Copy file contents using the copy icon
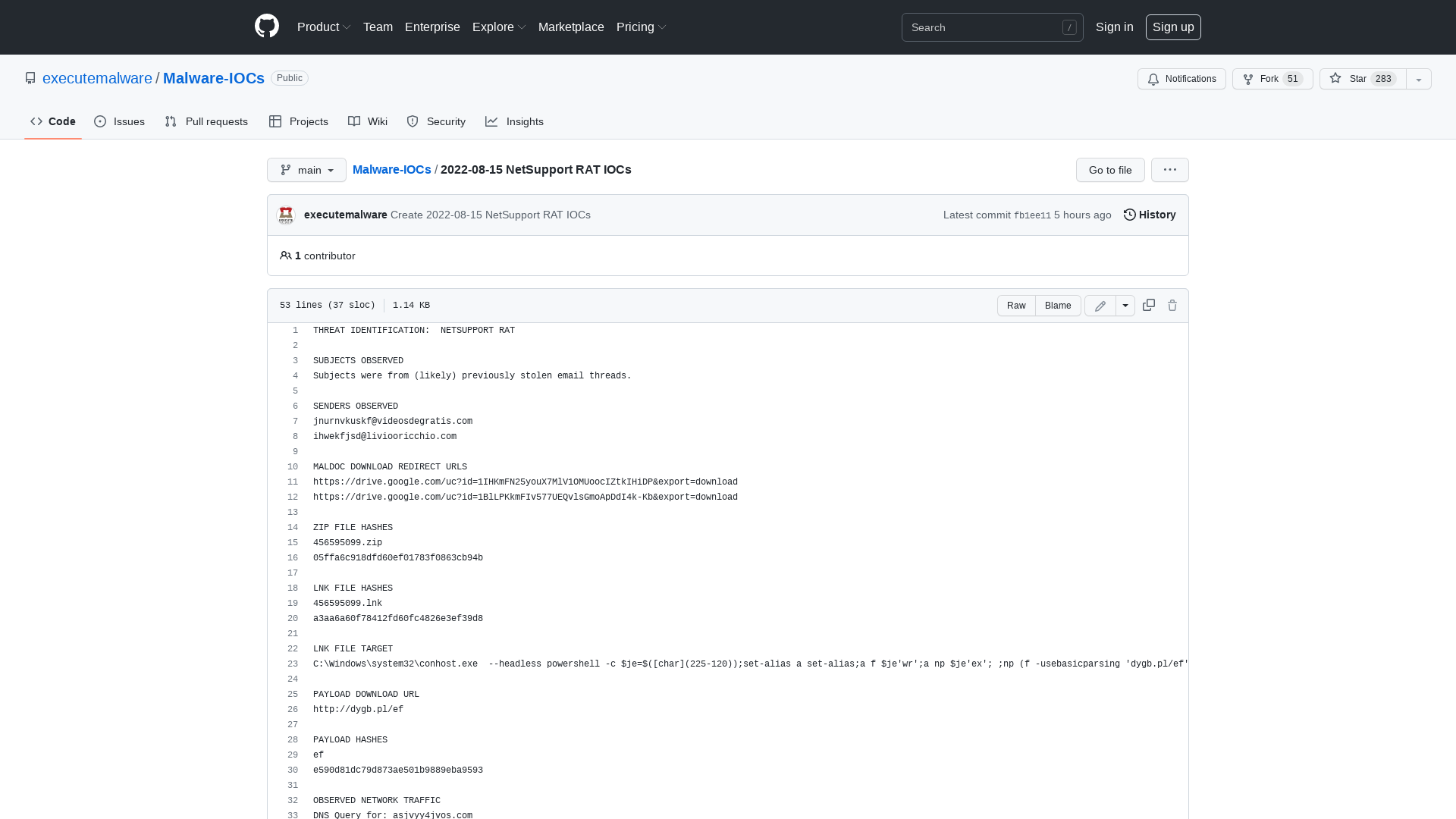 (1148, 305)
